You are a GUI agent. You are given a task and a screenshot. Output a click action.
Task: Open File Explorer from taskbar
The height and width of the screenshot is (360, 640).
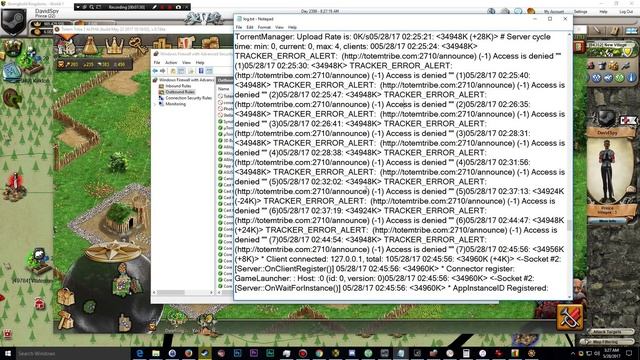(156, 353)
